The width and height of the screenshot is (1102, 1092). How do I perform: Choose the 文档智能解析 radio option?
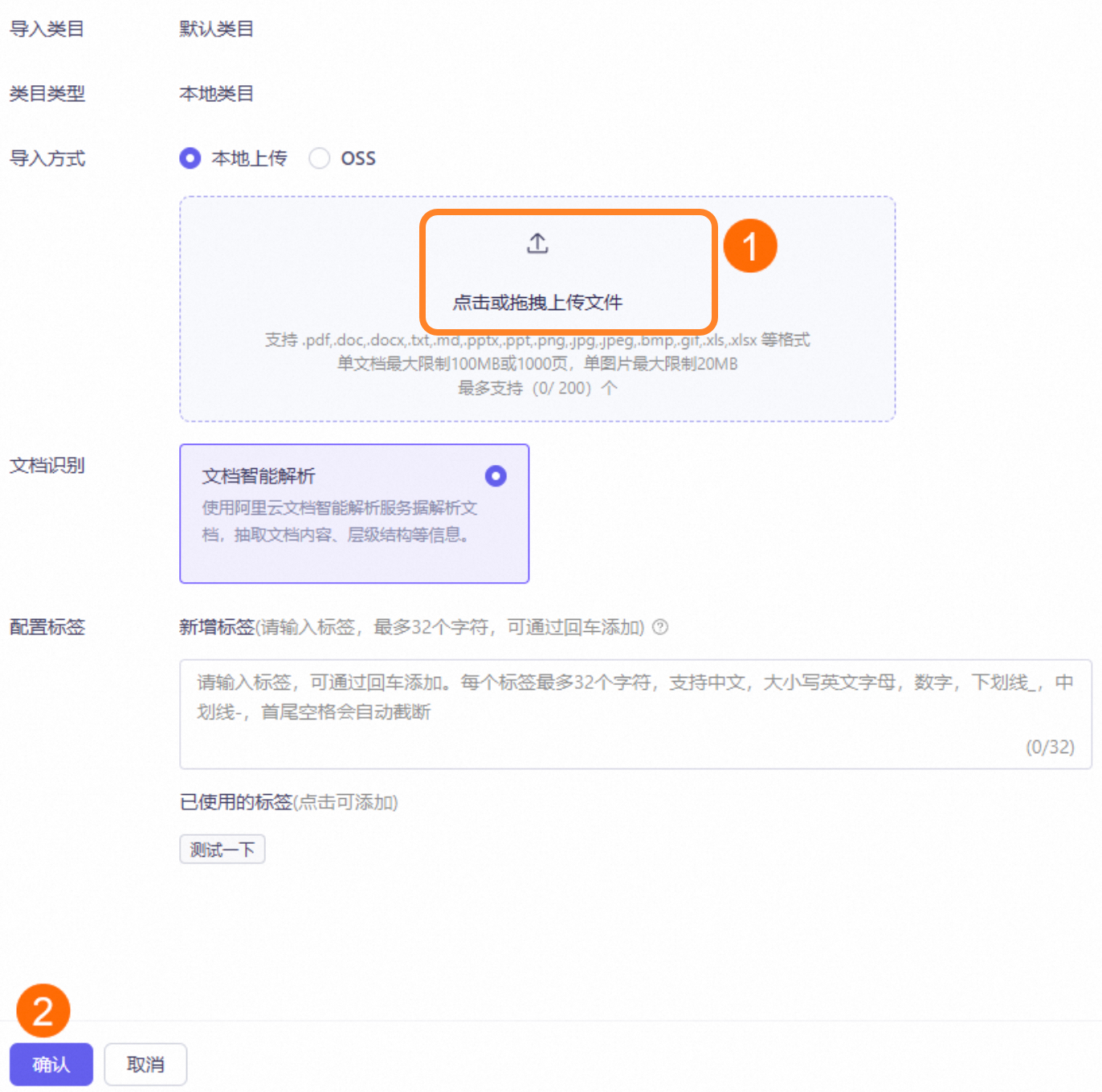click(x=496, y=476)
